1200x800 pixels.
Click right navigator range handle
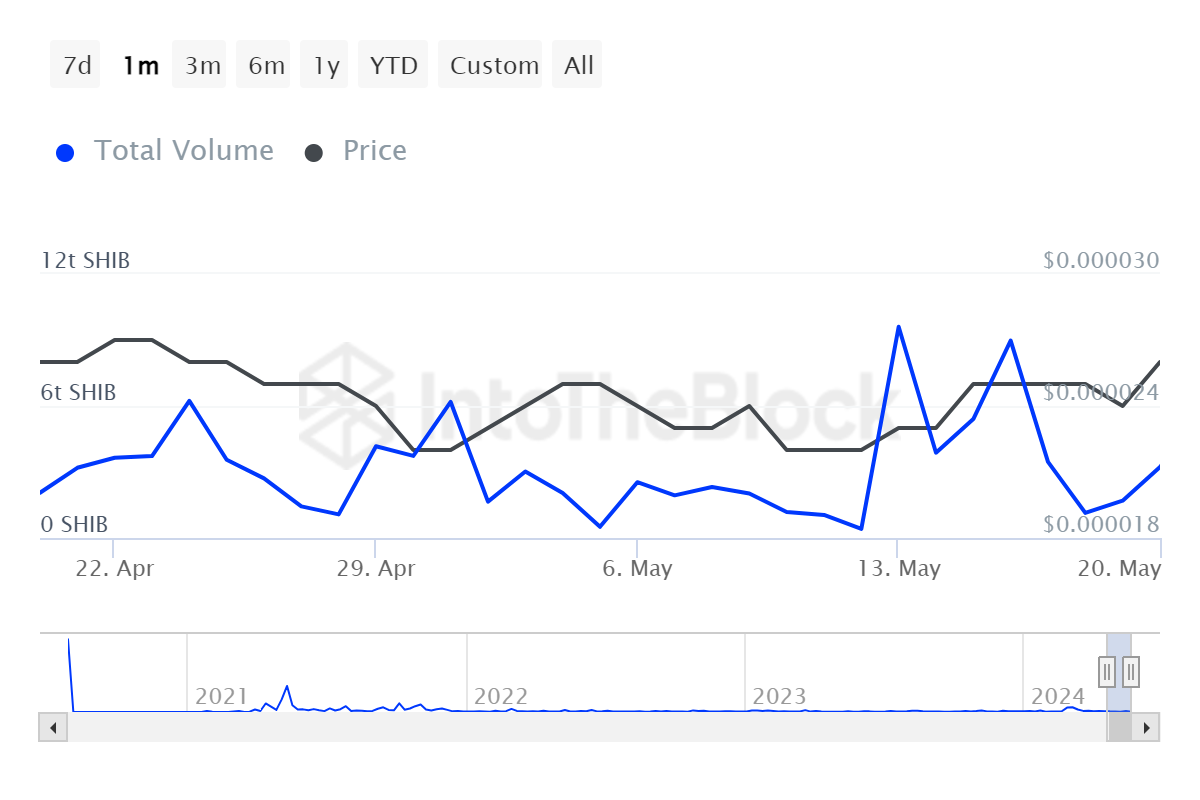(1131, 671)
